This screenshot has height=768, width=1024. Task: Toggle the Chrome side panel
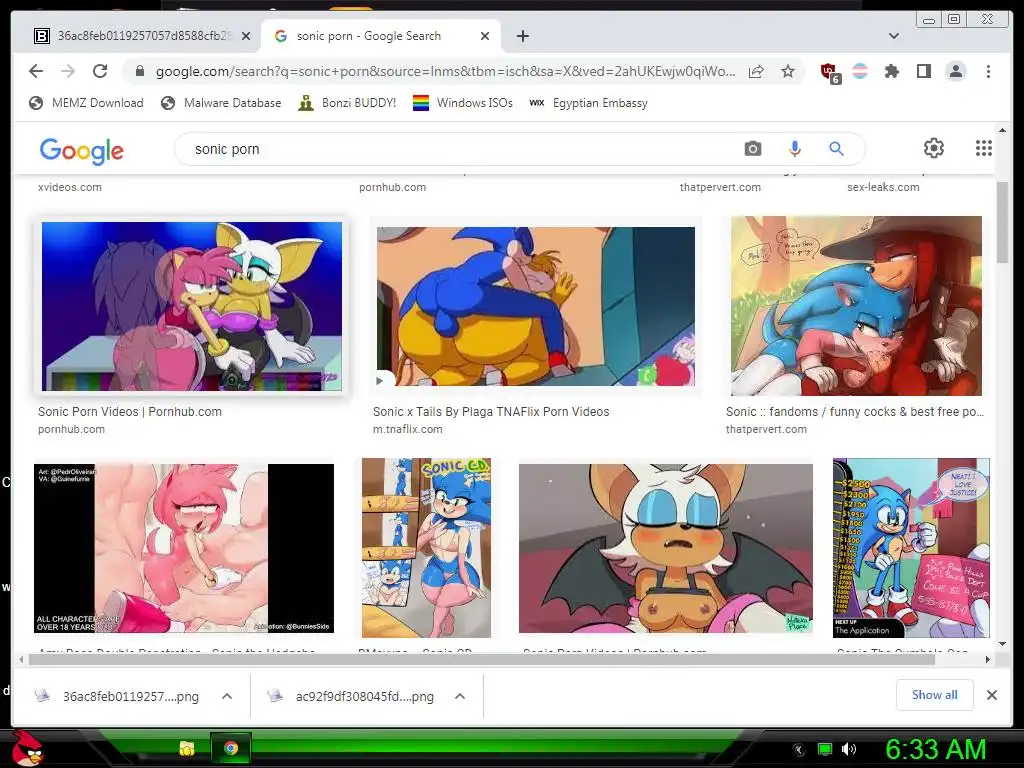click(923, 71)
